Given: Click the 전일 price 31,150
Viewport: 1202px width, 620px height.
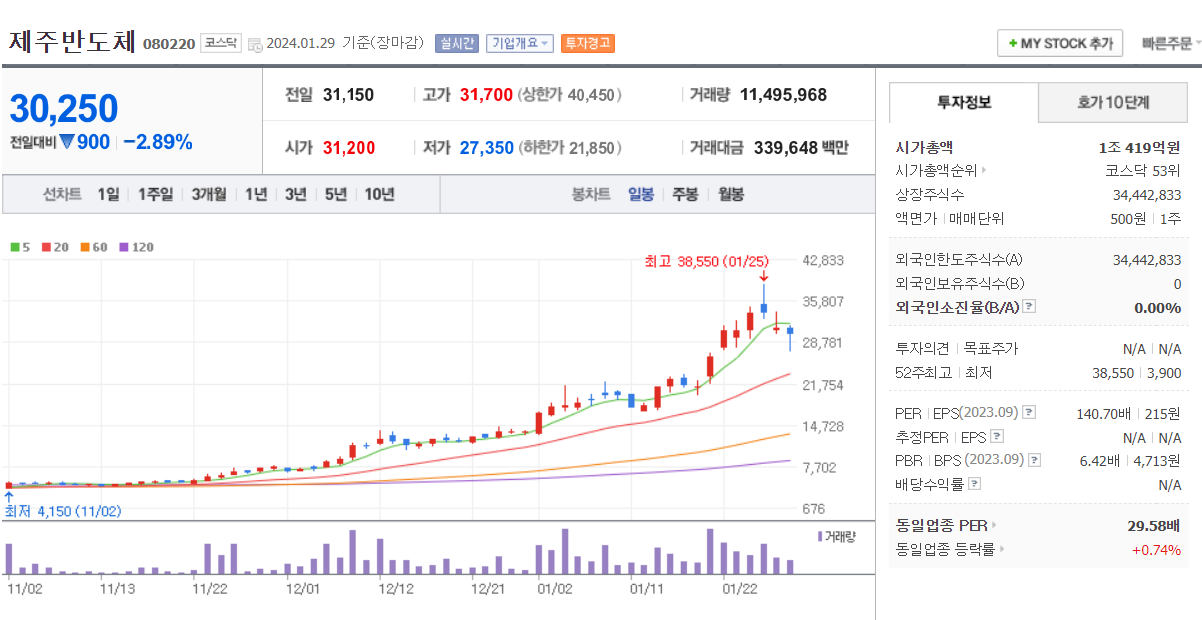Looking at the screenshot, I should tap(348, 95).
